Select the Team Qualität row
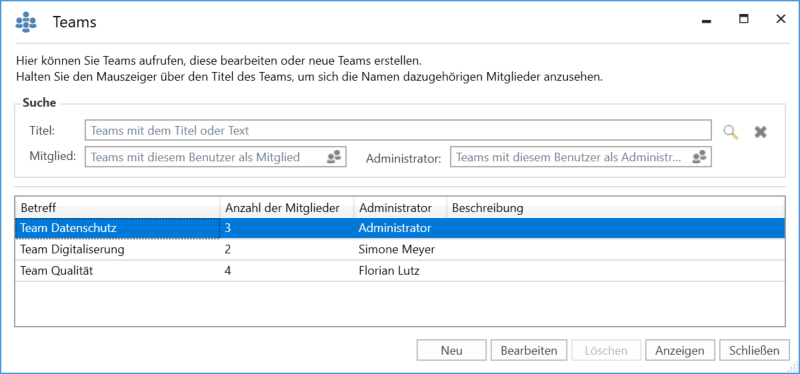 point(400,271)
